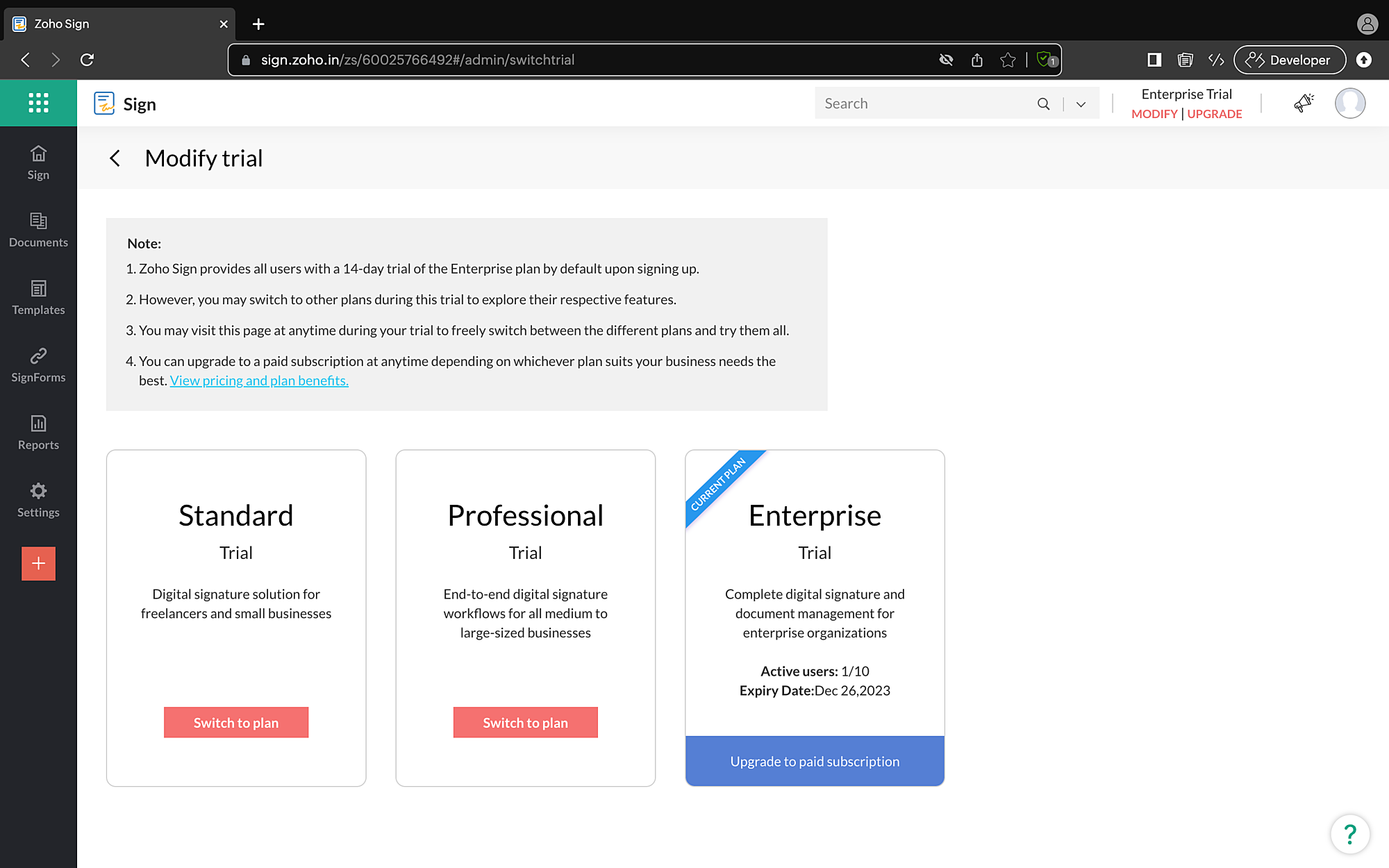This screenshot has width=1389, height=868.
Task: Open Reports in the sidebar
Action: point(38,432)
